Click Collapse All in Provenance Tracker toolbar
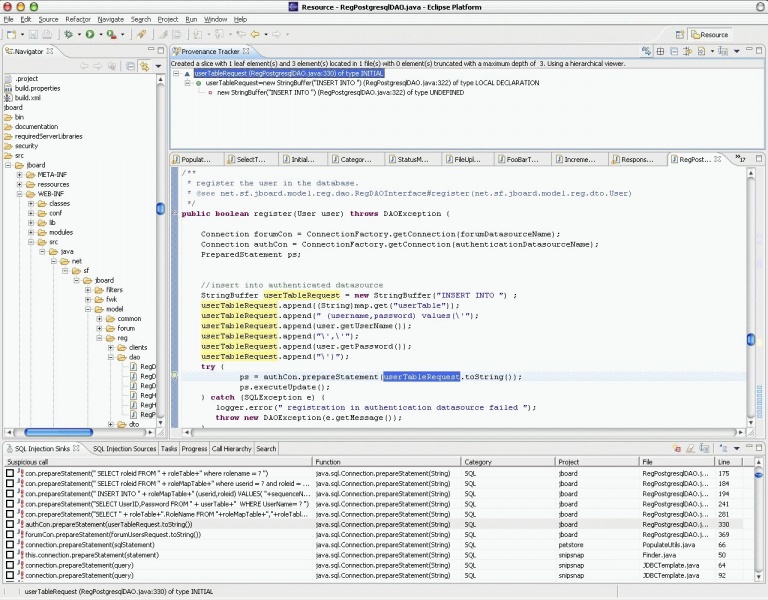768x600 pixels. [x=674, y=51]
